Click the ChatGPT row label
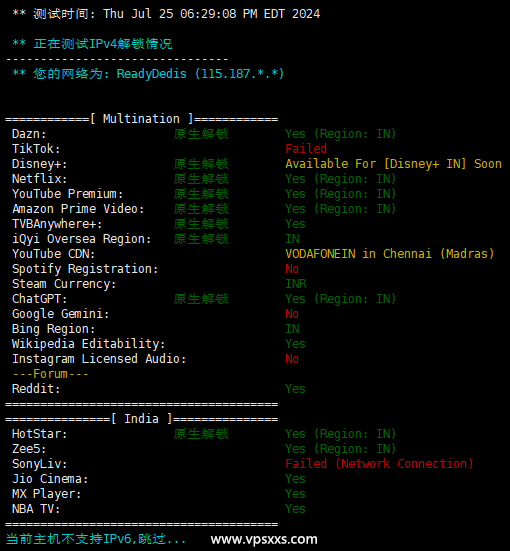This screenshot has height=551, width=510. point(39,299)
